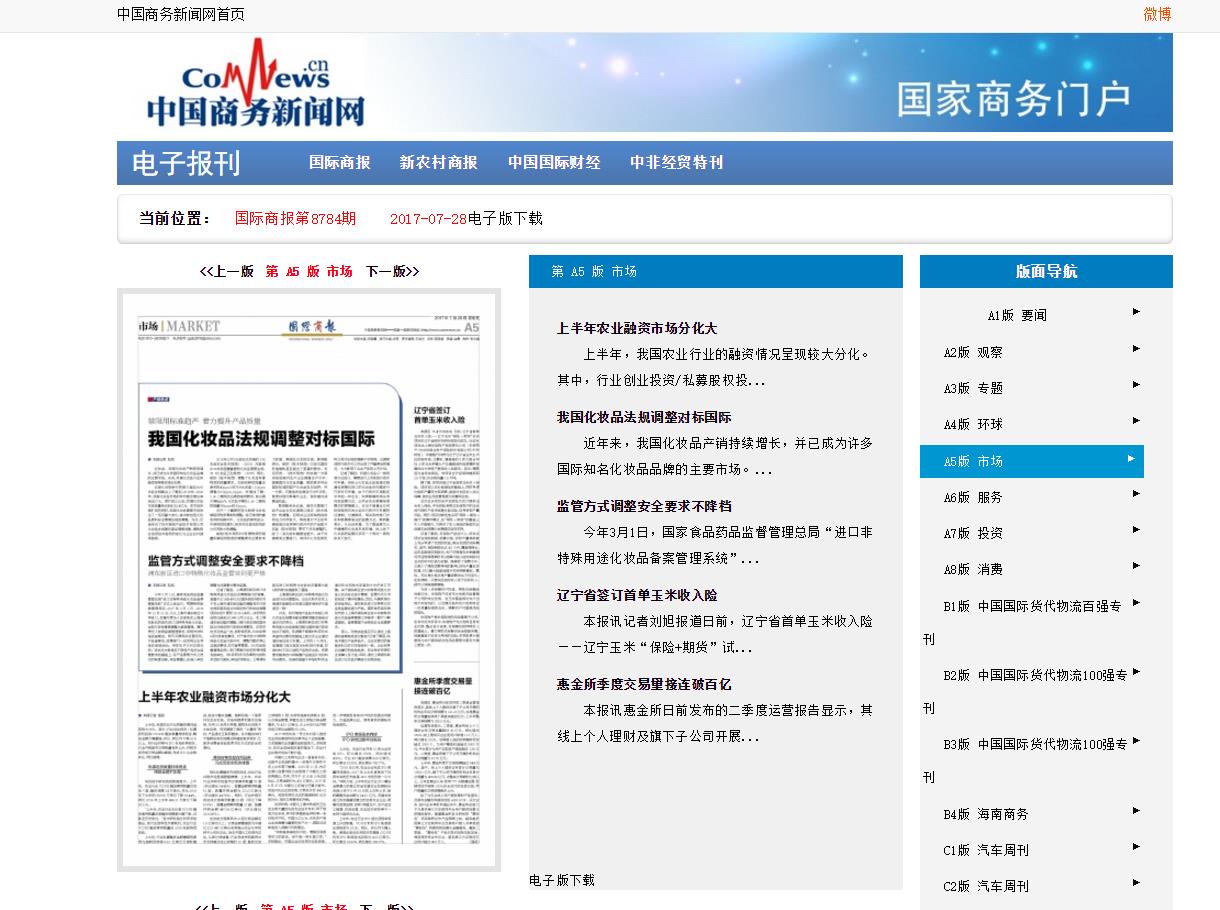This screenshot has height=910, width=1220.
Task: Expand the A3版 专题 section
Action: click(x=1135, y=385)
